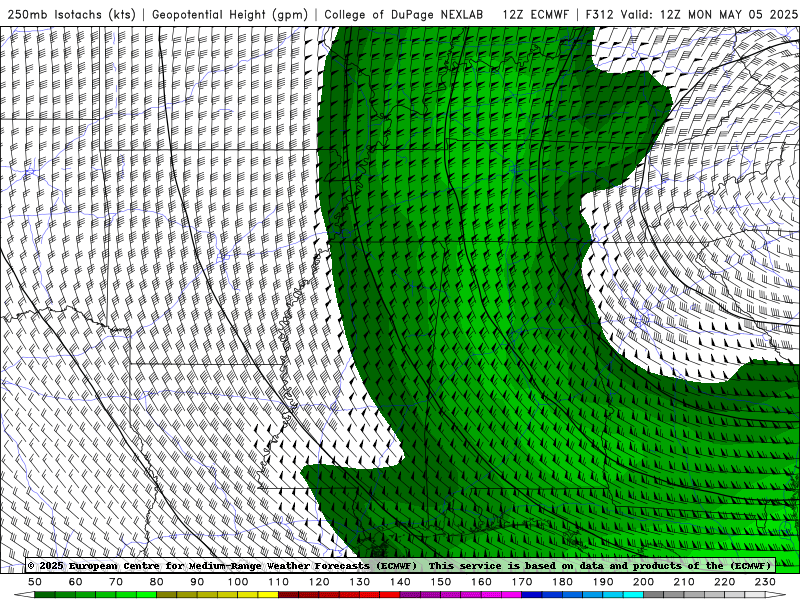Viewport: 800px width, 600px height.
Task: Click the '70' color scale label
Action: tap(116, 582)
